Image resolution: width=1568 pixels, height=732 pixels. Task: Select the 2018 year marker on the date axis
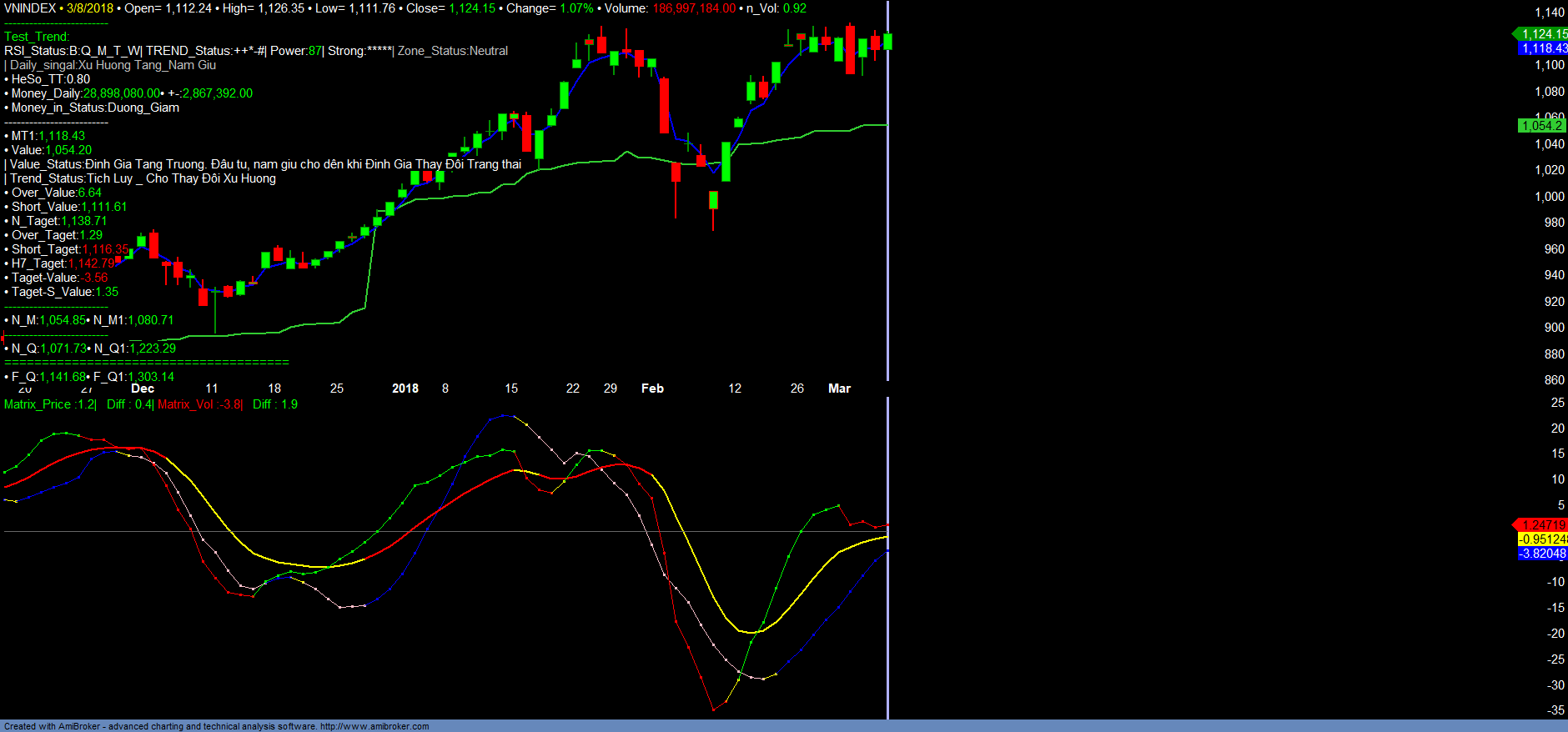click(405, 389)
